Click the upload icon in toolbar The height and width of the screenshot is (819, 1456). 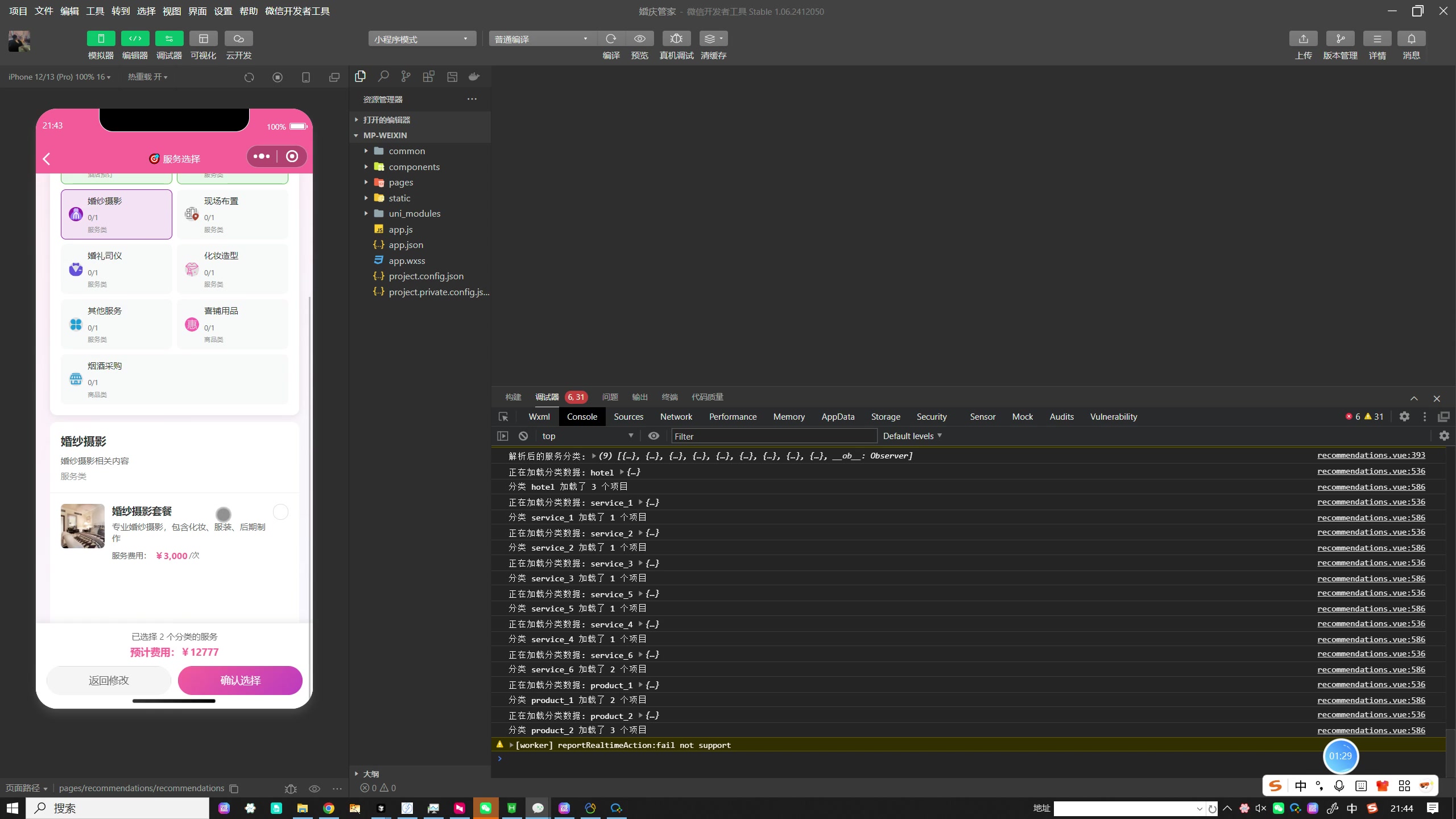(x=1303, y=39)
